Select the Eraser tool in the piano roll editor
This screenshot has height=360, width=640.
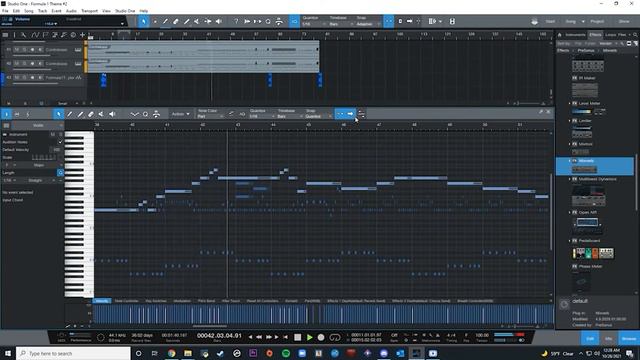91,114
